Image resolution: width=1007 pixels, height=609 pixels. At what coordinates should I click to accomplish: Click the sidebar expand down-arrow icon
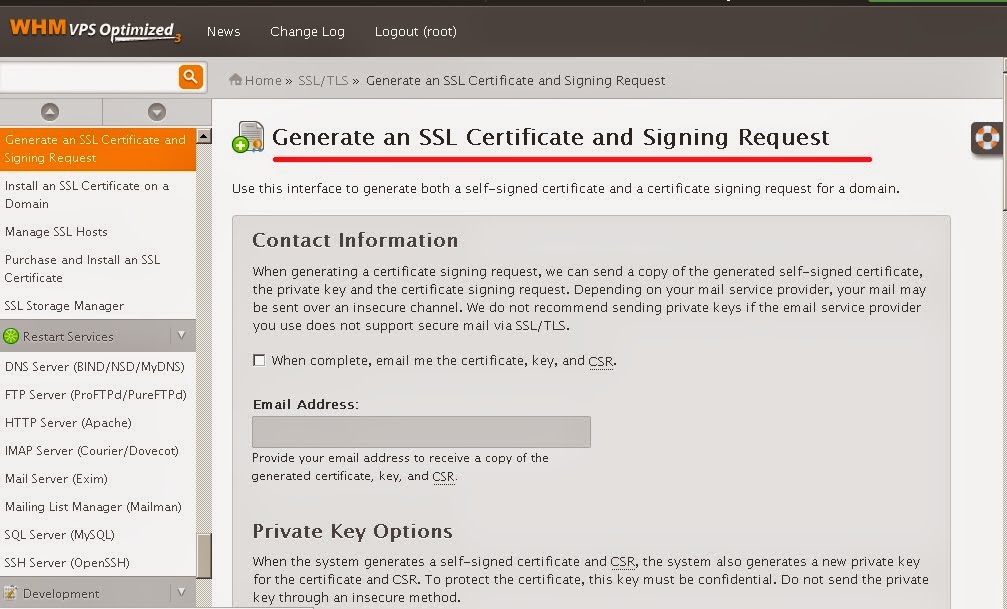point(157,112)
